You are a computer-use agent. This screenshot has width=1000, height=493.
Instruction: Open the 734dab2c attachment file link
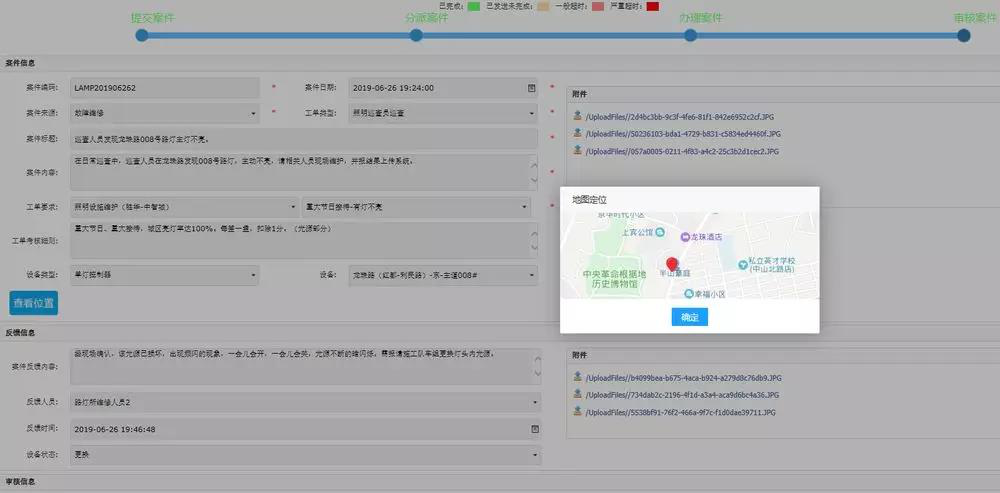tap(663, 395)
